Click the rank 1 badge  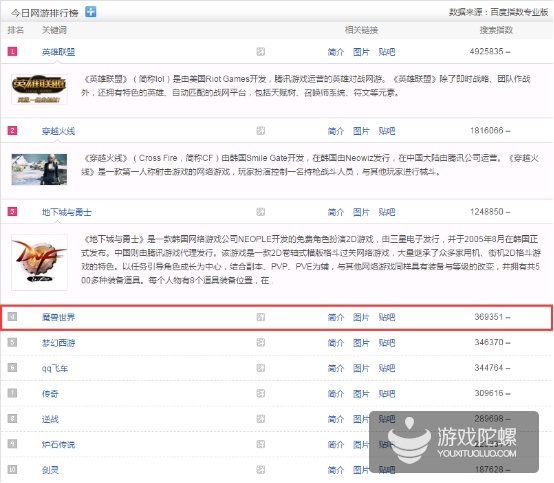(12, 52)
